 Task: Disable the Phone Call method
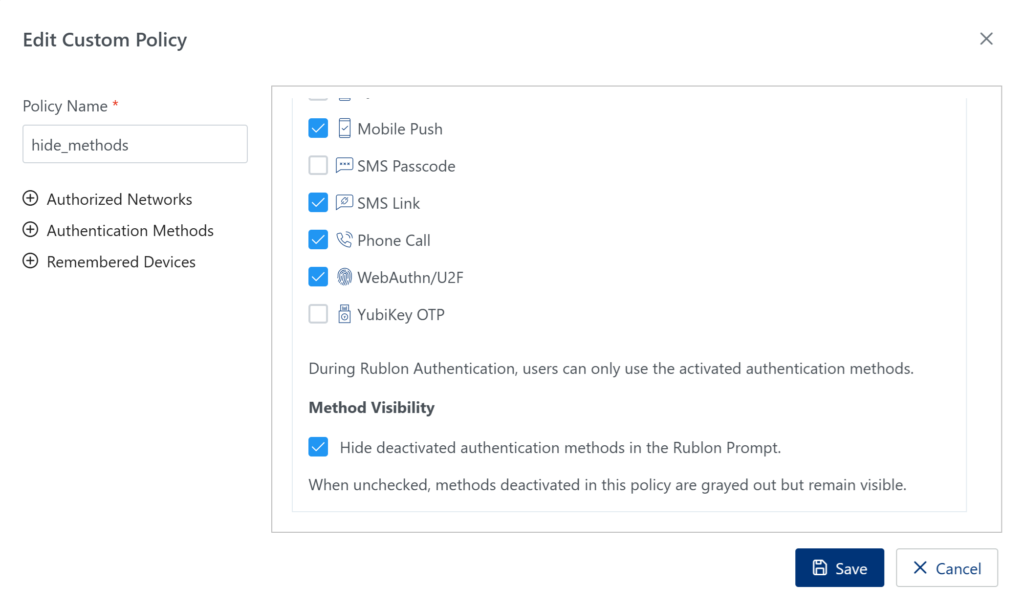(318, 240)
